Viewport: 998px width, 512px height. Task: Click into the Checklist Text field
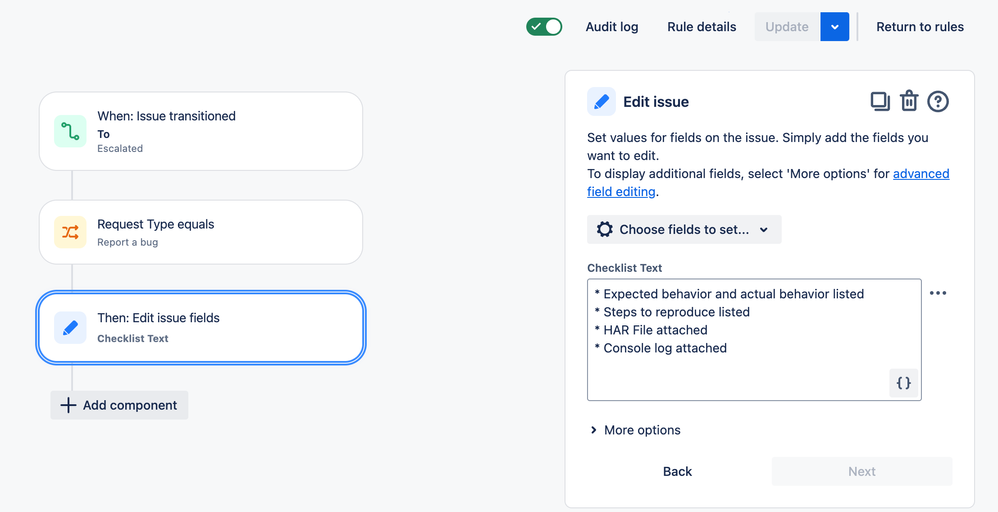754,339
